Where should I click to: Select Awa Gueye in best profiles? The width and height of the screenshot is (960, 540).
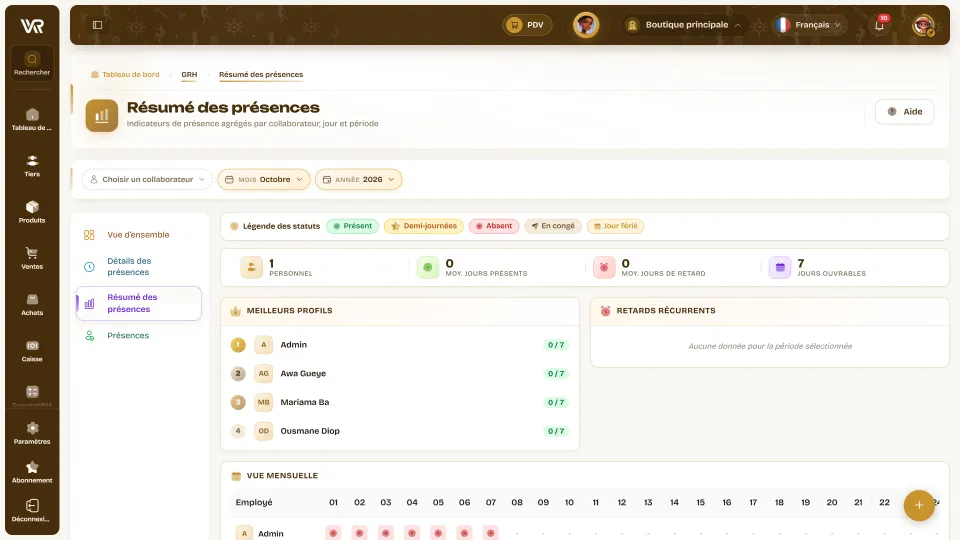click(x=400, y=373)
